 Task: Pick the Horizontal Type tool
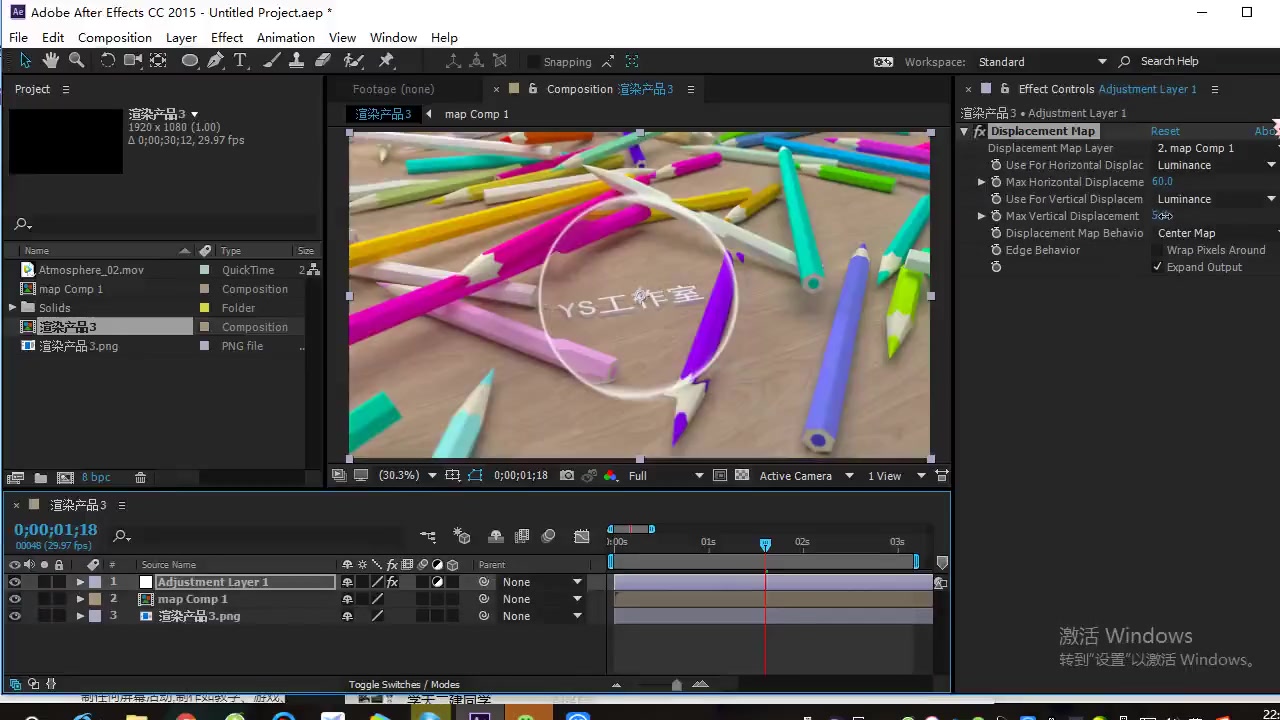pos(241,61)
